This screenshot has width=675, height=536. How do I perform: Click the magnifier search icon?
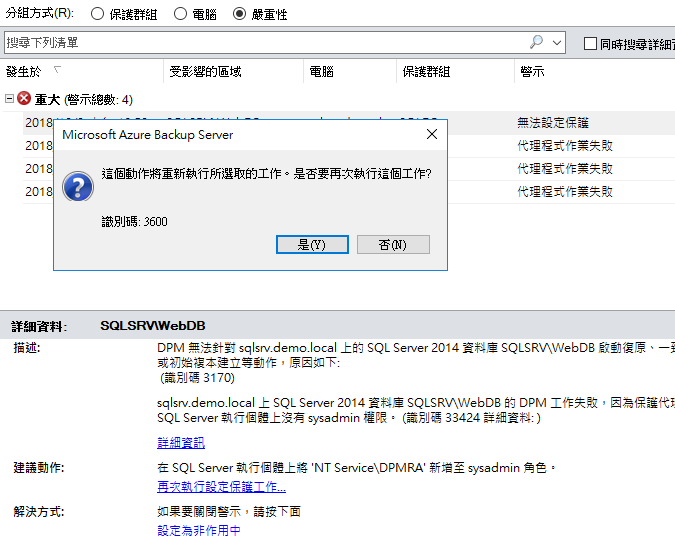click(536, 42)
